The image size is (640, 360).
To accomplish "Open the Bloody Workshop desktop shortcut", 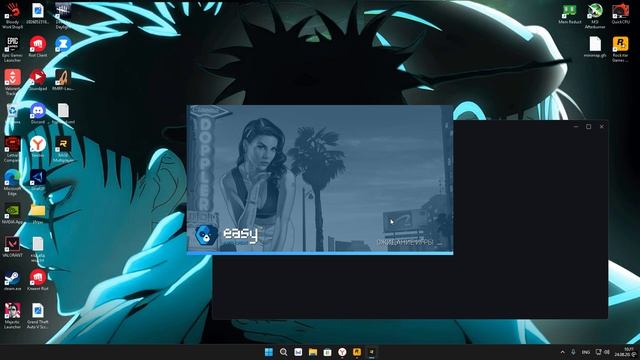I will click(12, 16).
